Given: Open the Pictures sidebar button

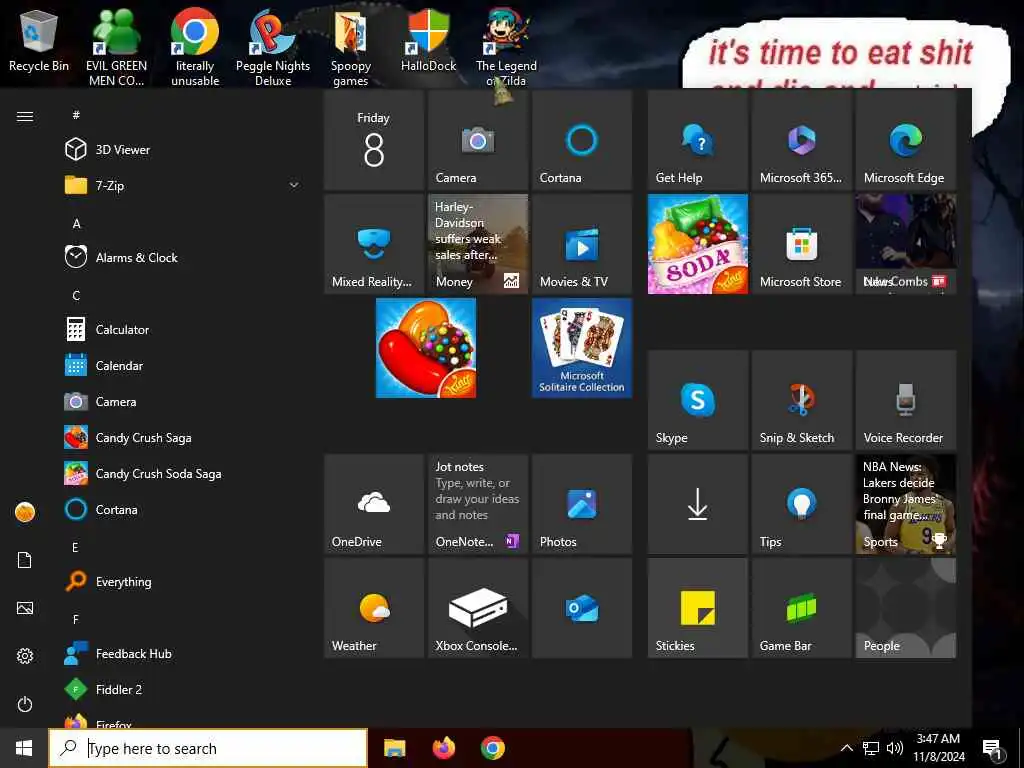Looking at the screenshot, I should click(x=25, y=608).
